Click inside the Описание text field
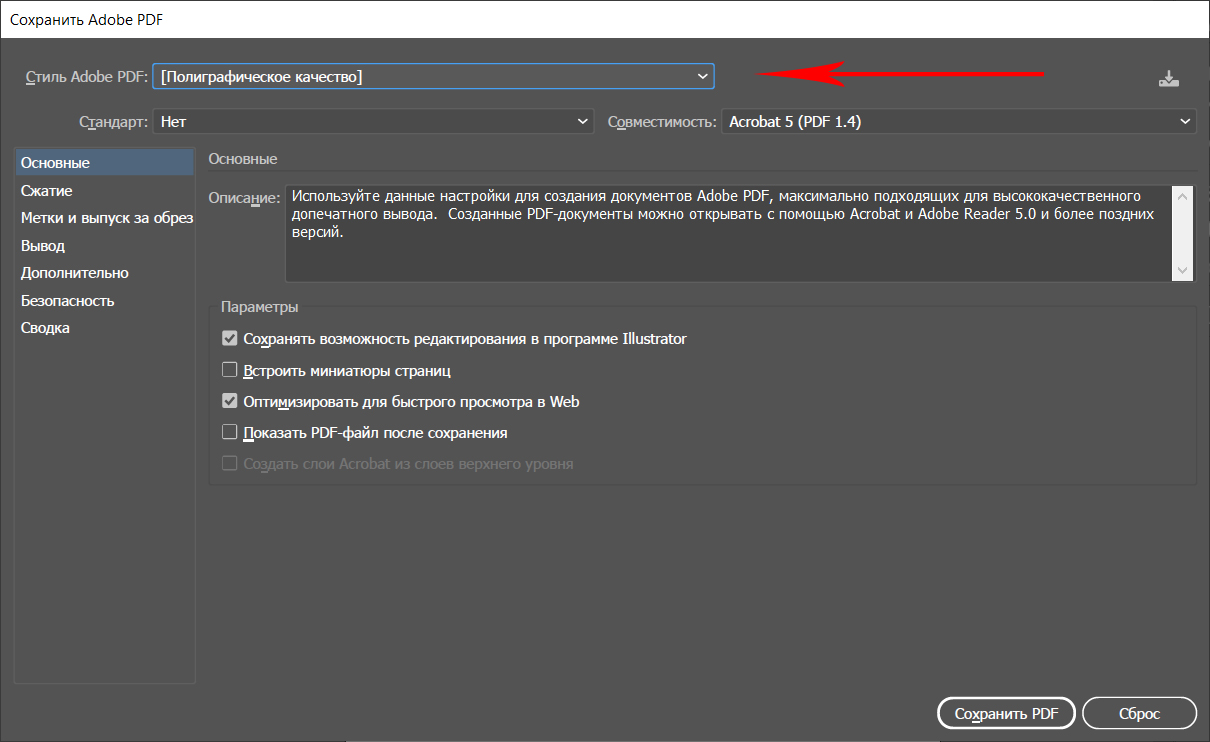The width and height of the screenshot is (1210, 742). pyautogui.click(x=729, y=233)
